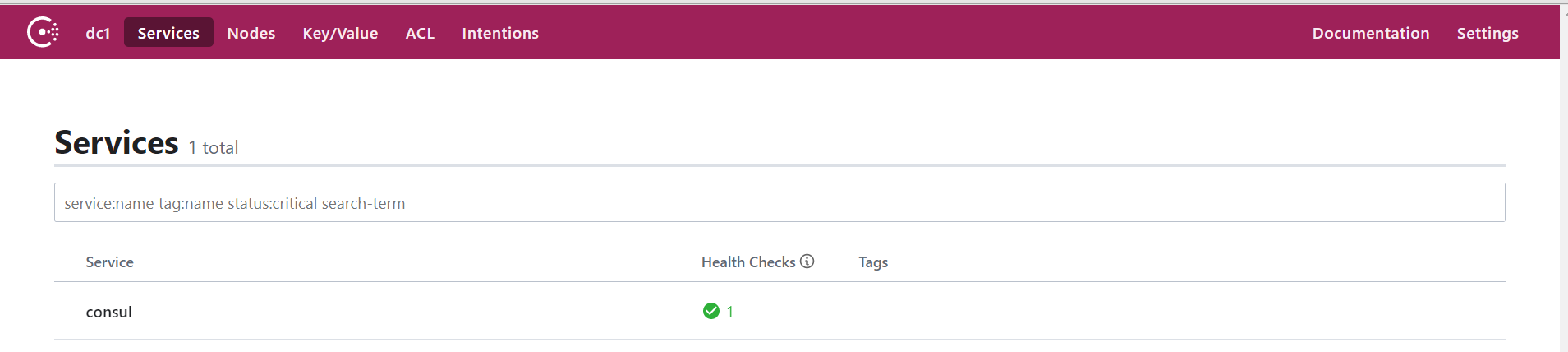Open the dc1 datacenter selector
Viewport: 1568px width, 352px height.
[x=98, y=33]
